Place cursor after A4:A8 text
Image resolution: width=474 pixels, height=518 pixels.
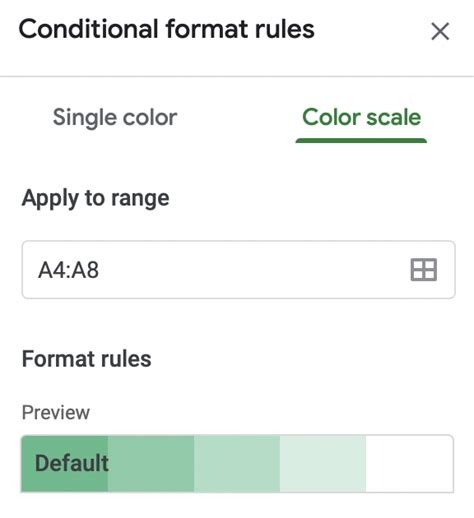click(99, 270)
